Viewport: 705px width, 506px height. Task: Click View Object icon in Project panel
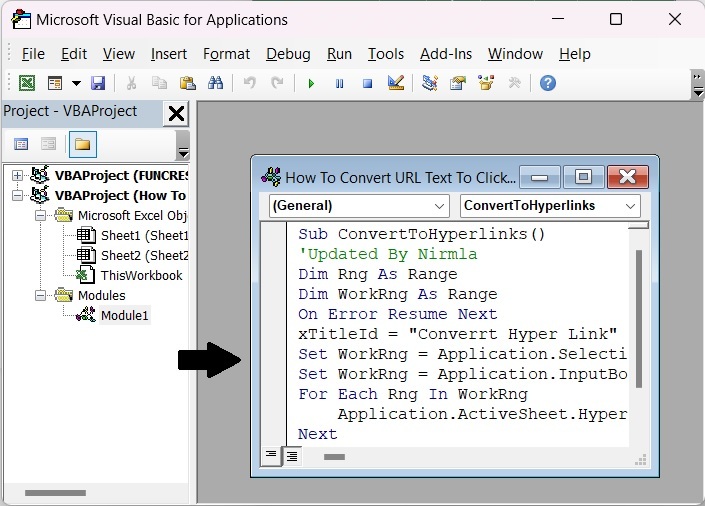pos(48,144)
